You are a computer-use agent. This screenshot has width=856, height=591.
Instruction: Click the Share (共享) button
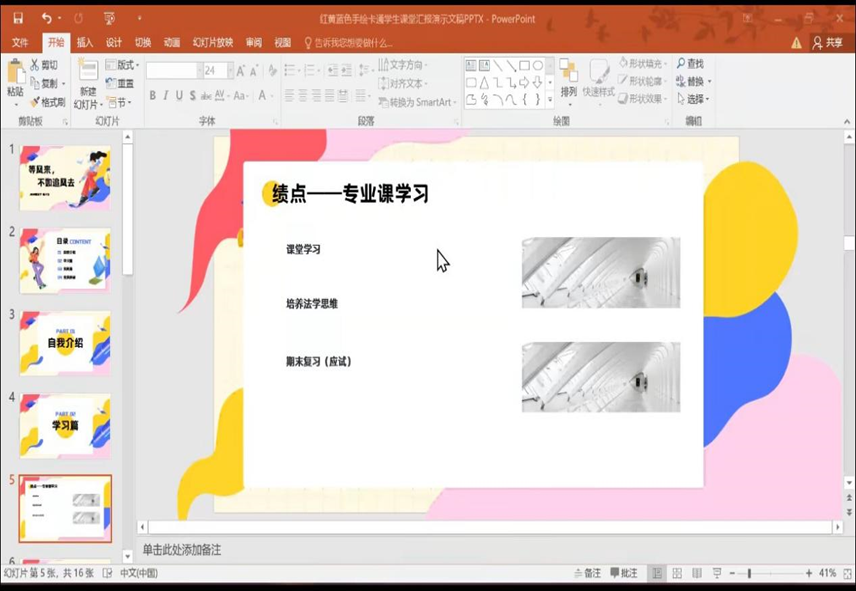click(x=827, y=43)
